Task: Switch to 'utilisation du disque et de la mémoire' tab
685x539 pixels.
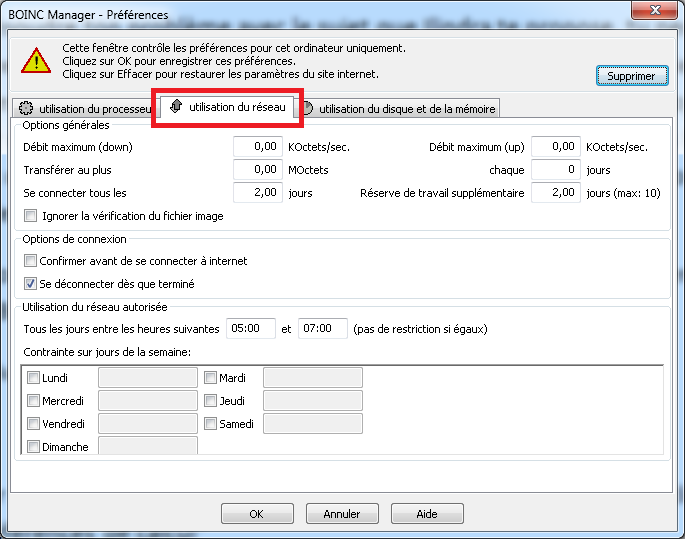Action: tap(400, 108)
